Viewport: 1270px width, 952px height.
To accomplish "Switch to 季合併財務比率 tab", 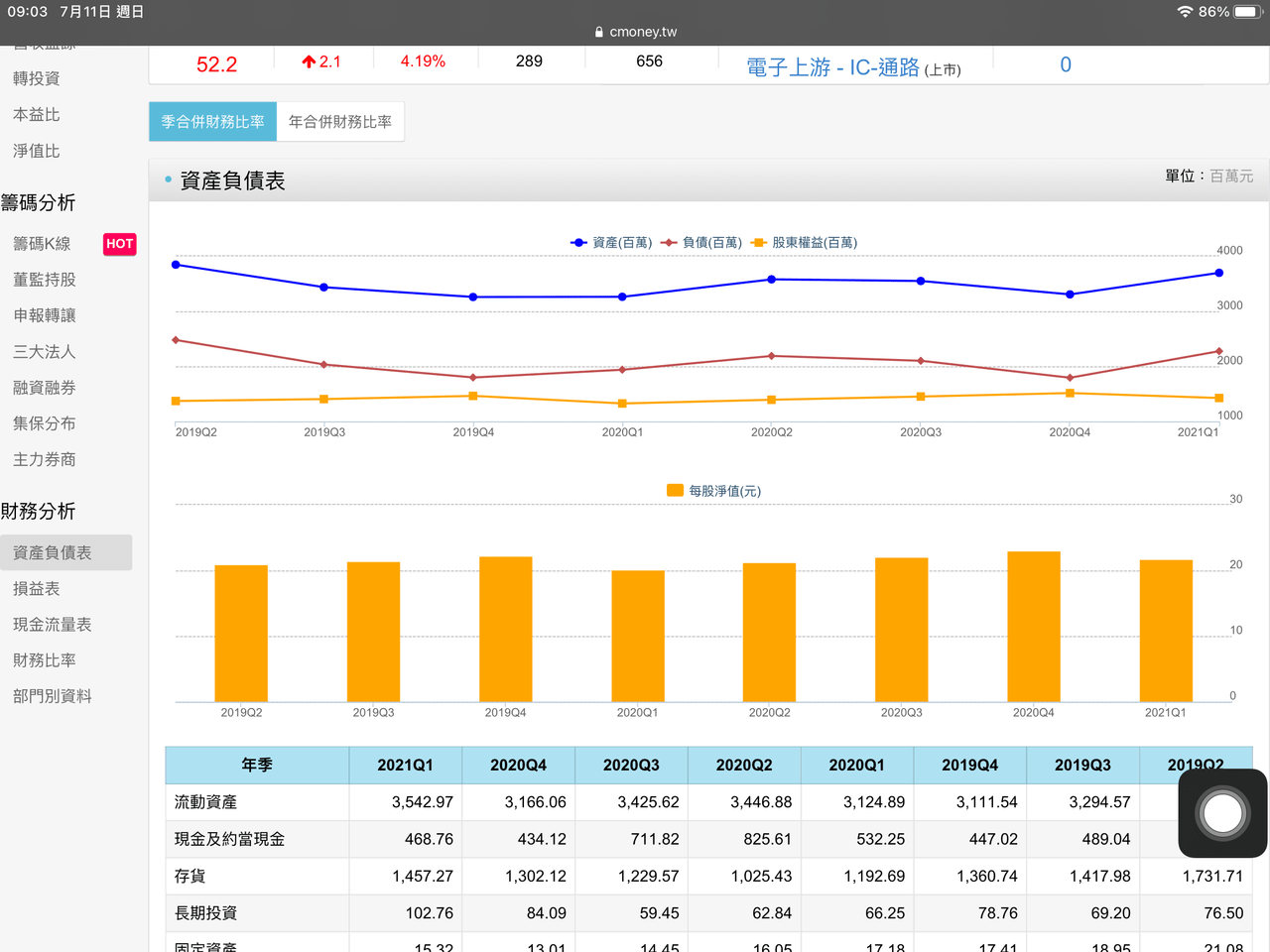I will click(x=213, y=122).
